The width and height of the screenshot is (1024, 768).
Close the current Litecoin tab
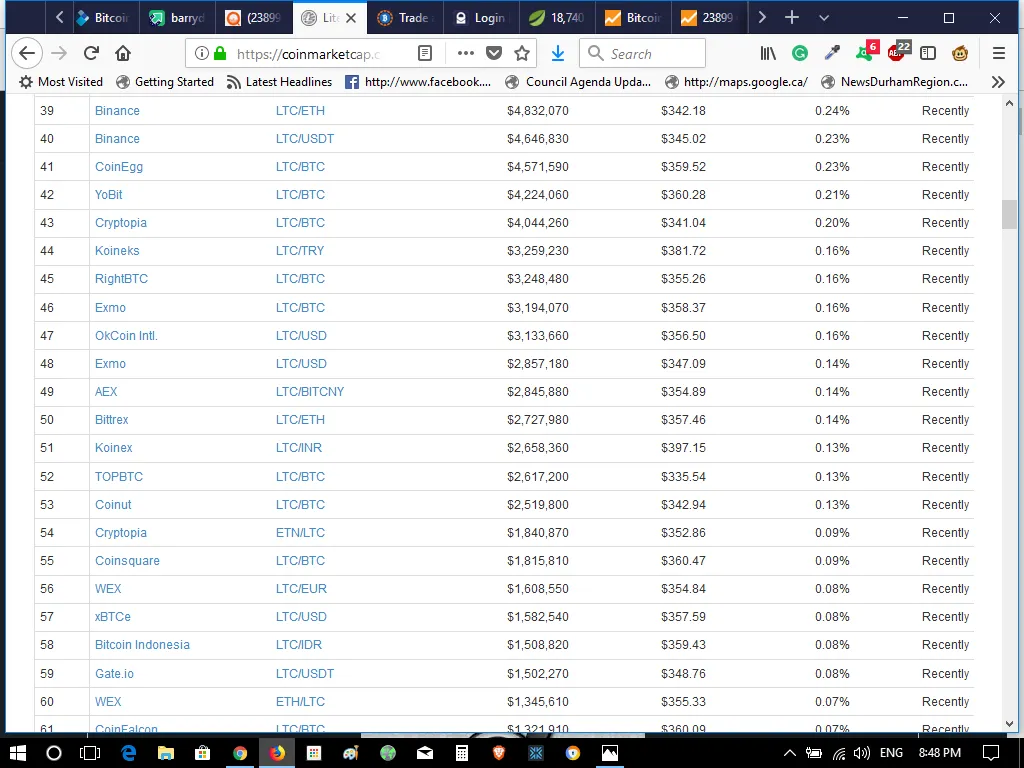351,18
